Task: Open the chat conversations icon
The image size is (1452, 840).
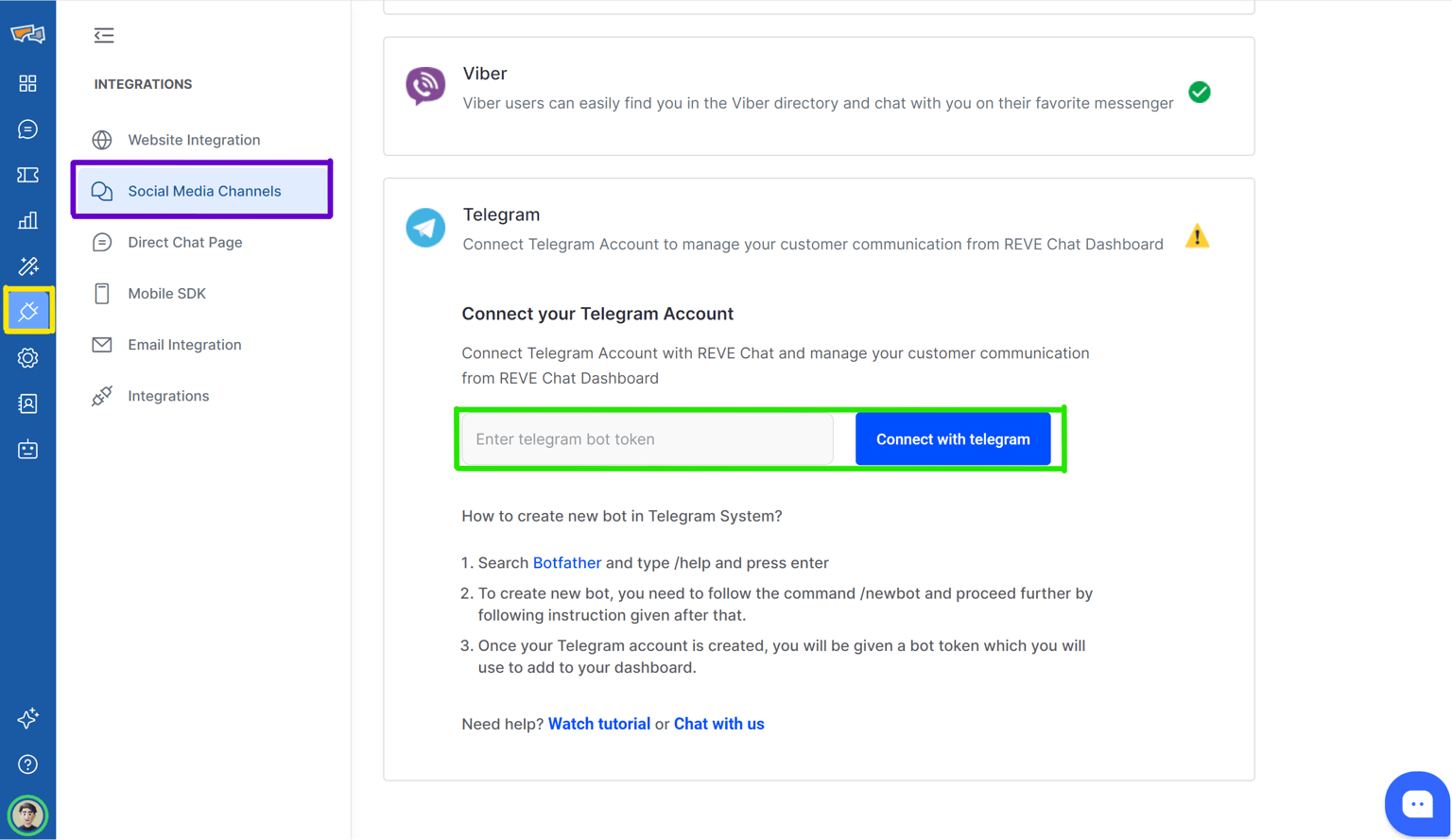Action: pos(27,129)
